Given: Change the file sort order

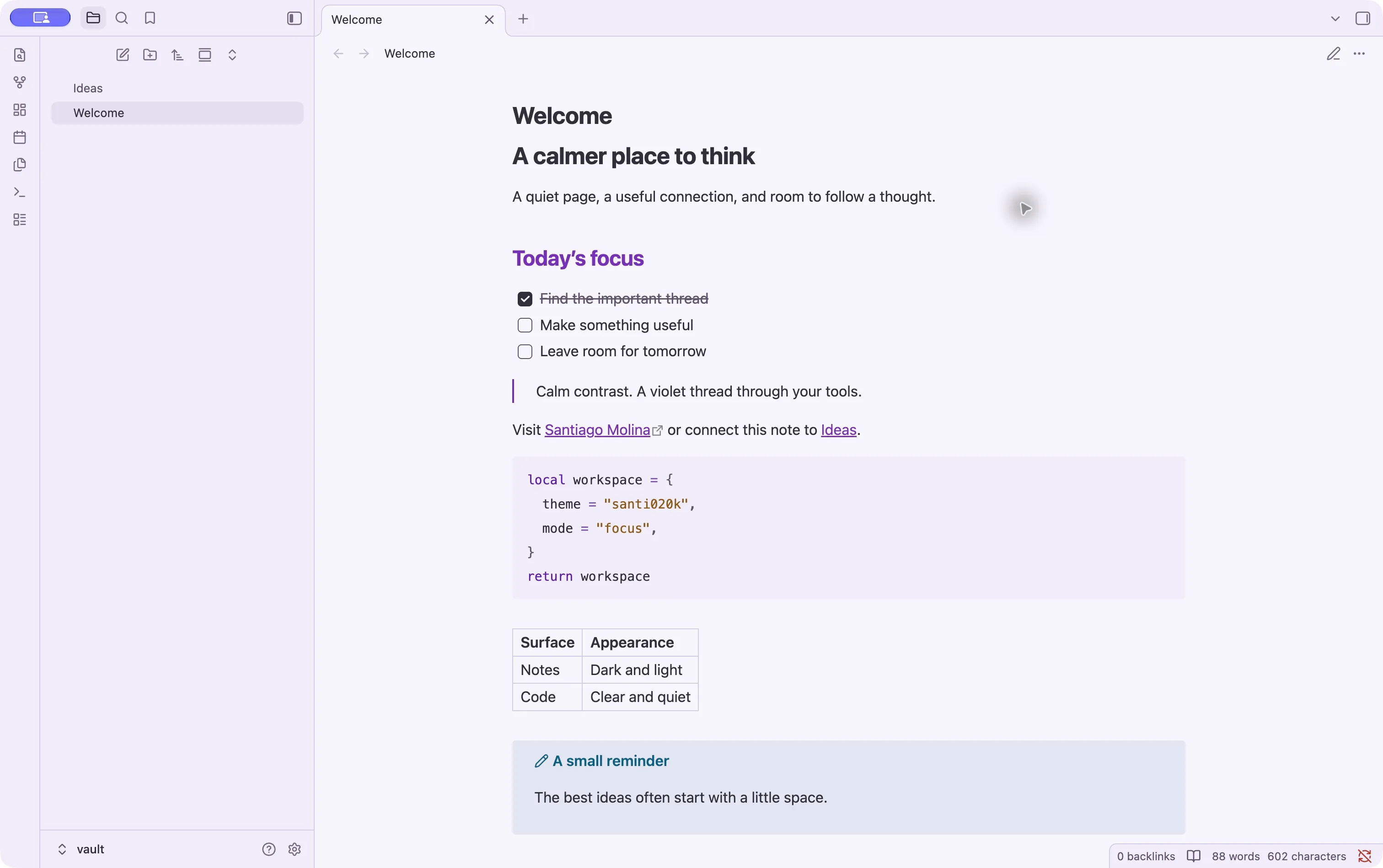Looking at the screenshot, I should pyautogui.click(x=177, y=55).
